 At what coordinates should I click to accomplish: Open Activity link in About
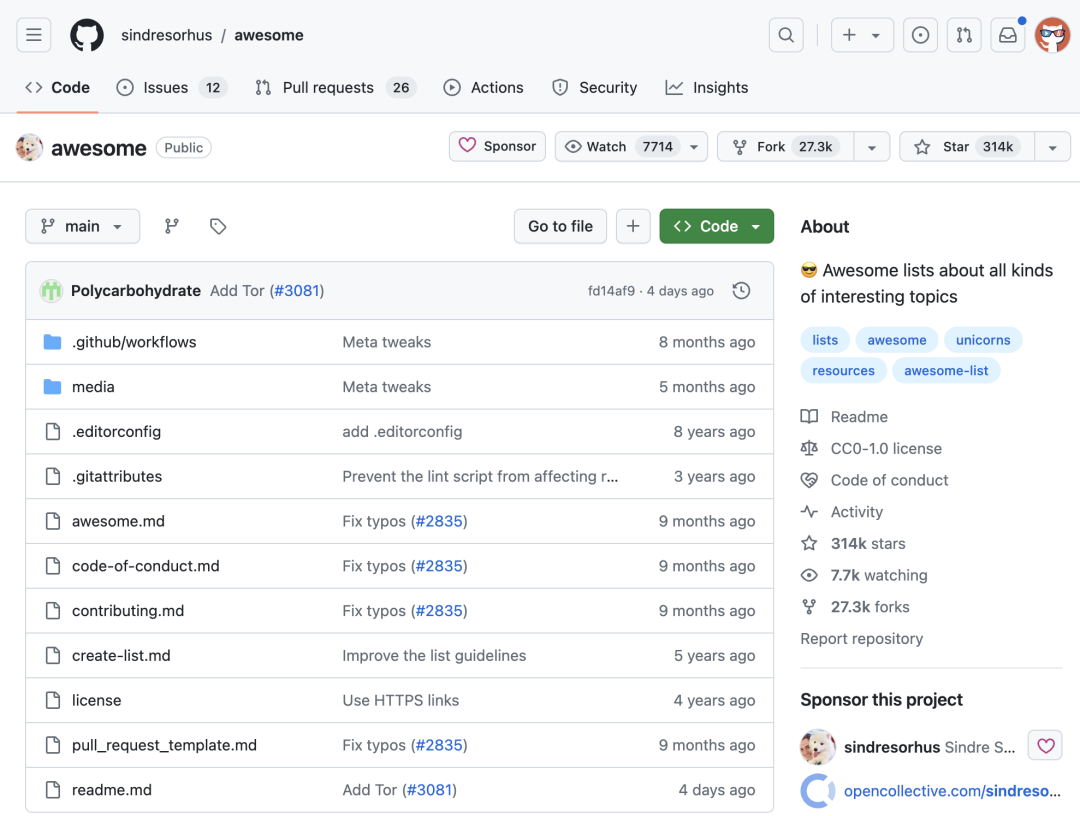coord(842,512)
